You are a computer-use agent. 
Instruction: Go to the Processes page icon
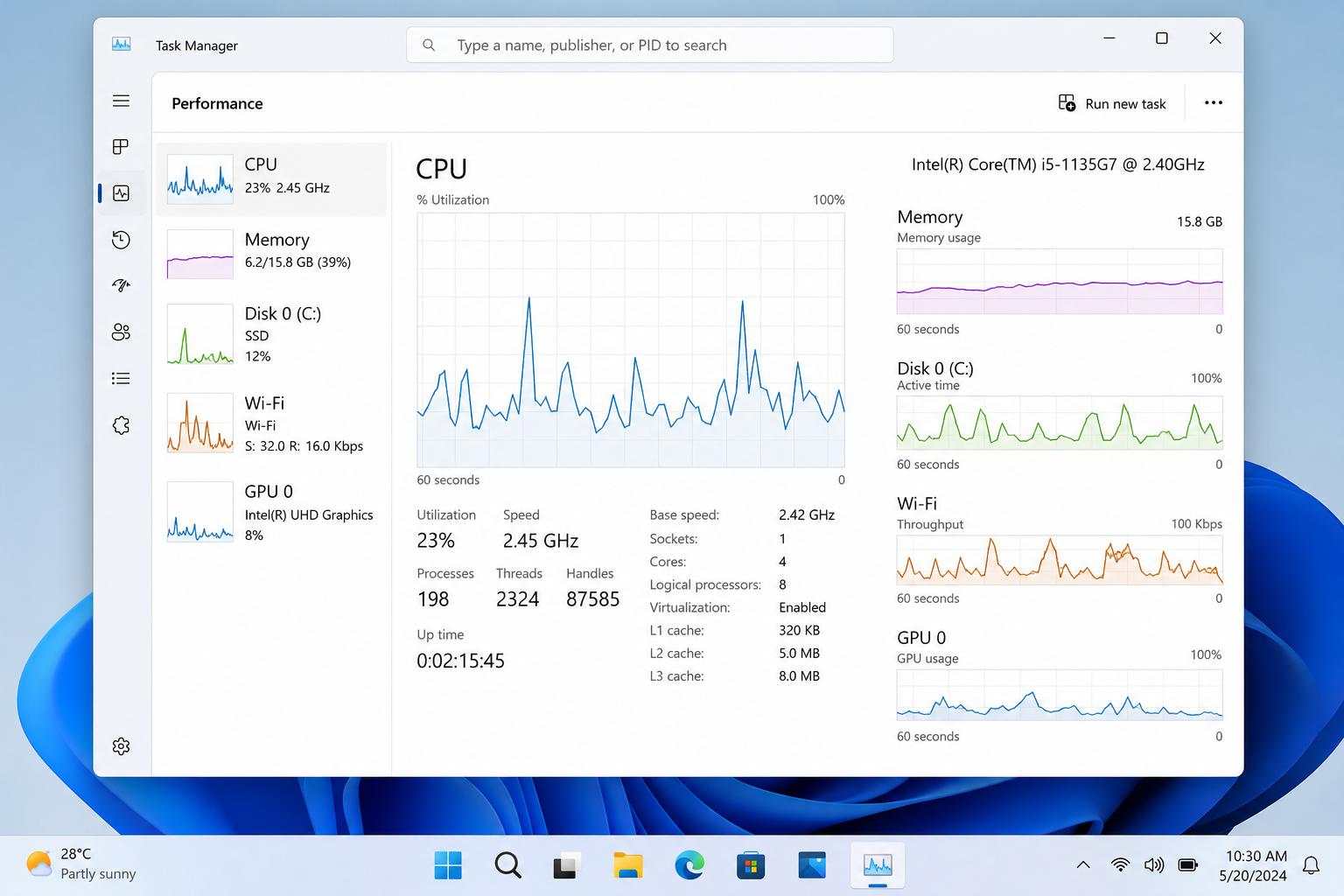pyautogui.click(x=121, y=146)
